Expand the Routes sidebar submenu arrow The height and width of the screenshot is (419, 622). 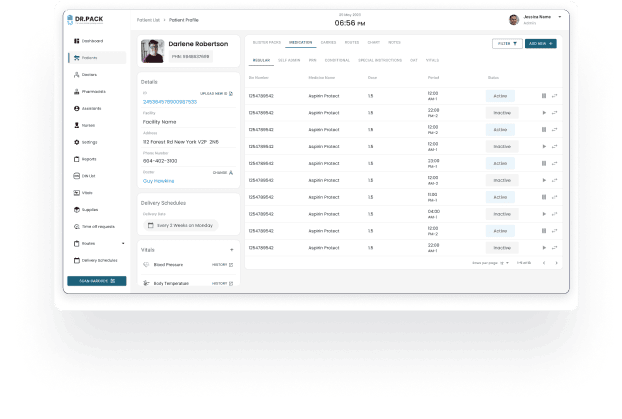(x=123, y=243)
